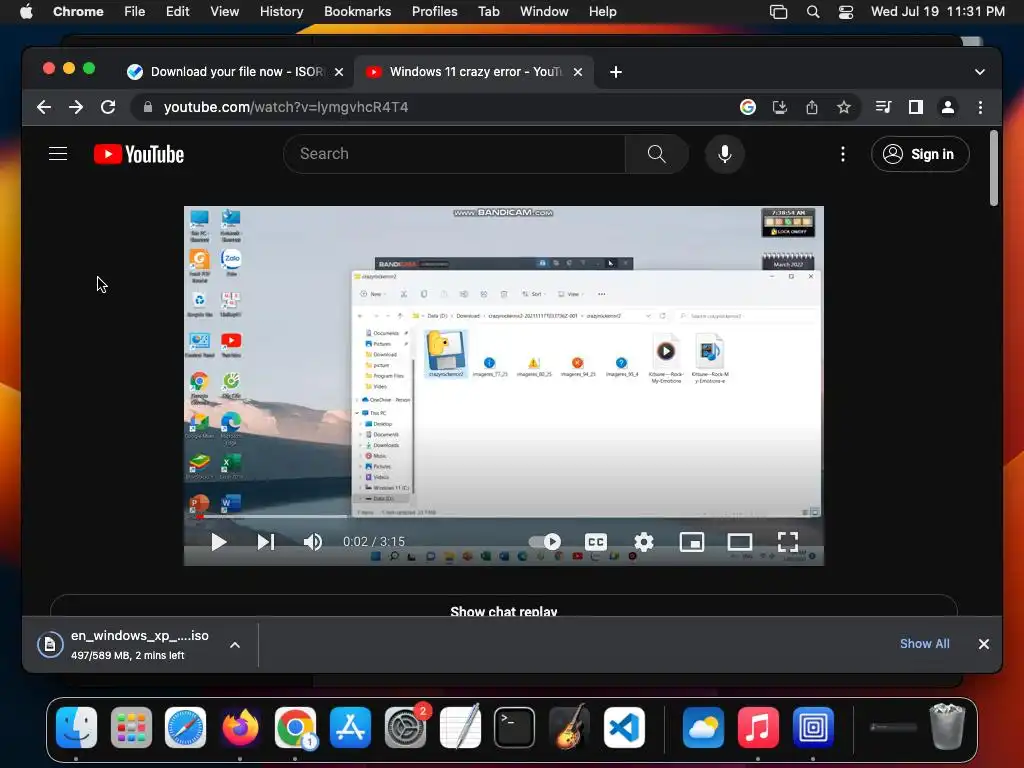1024x768 pixels.
Task: Open the View menu
Action: click(x=224, y=11)
